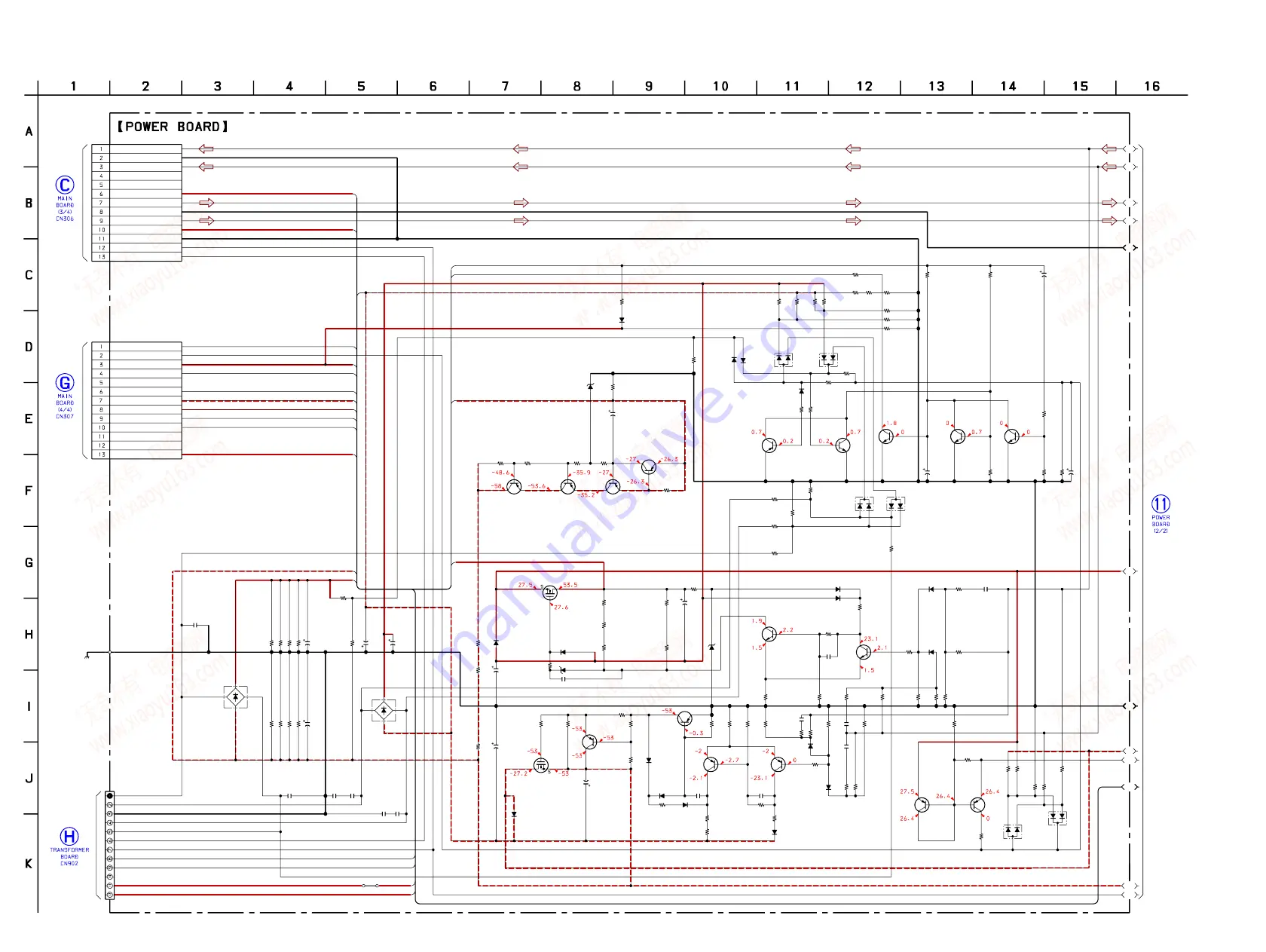Click row label G
The image size is (1266, 952).
pos(29,562)
